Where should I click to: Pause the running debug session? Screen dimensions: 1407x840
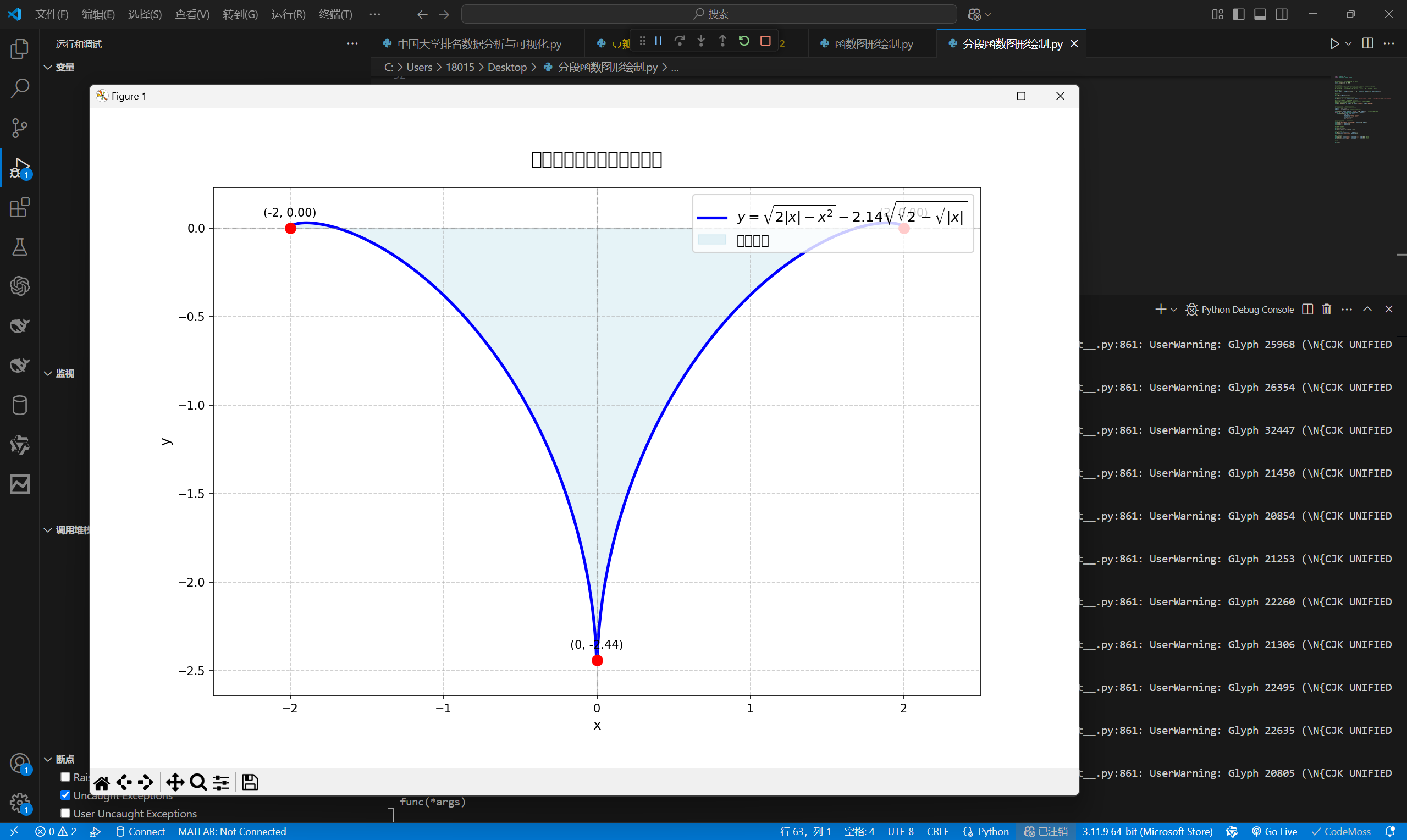tap(658, 41)
